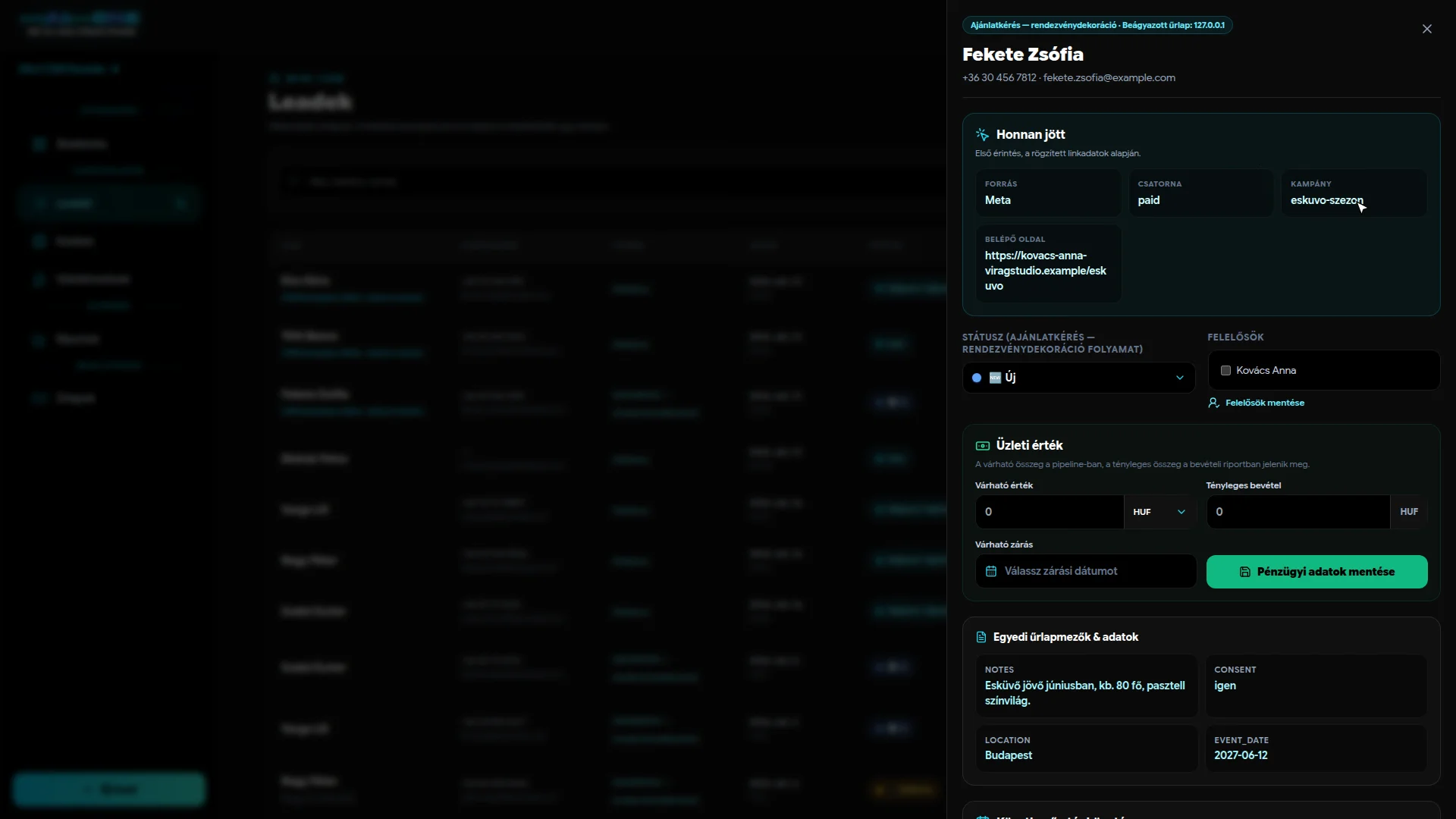
Task: Click the money icon beside Üzleti érték
Action: click(x=982, y=446)
